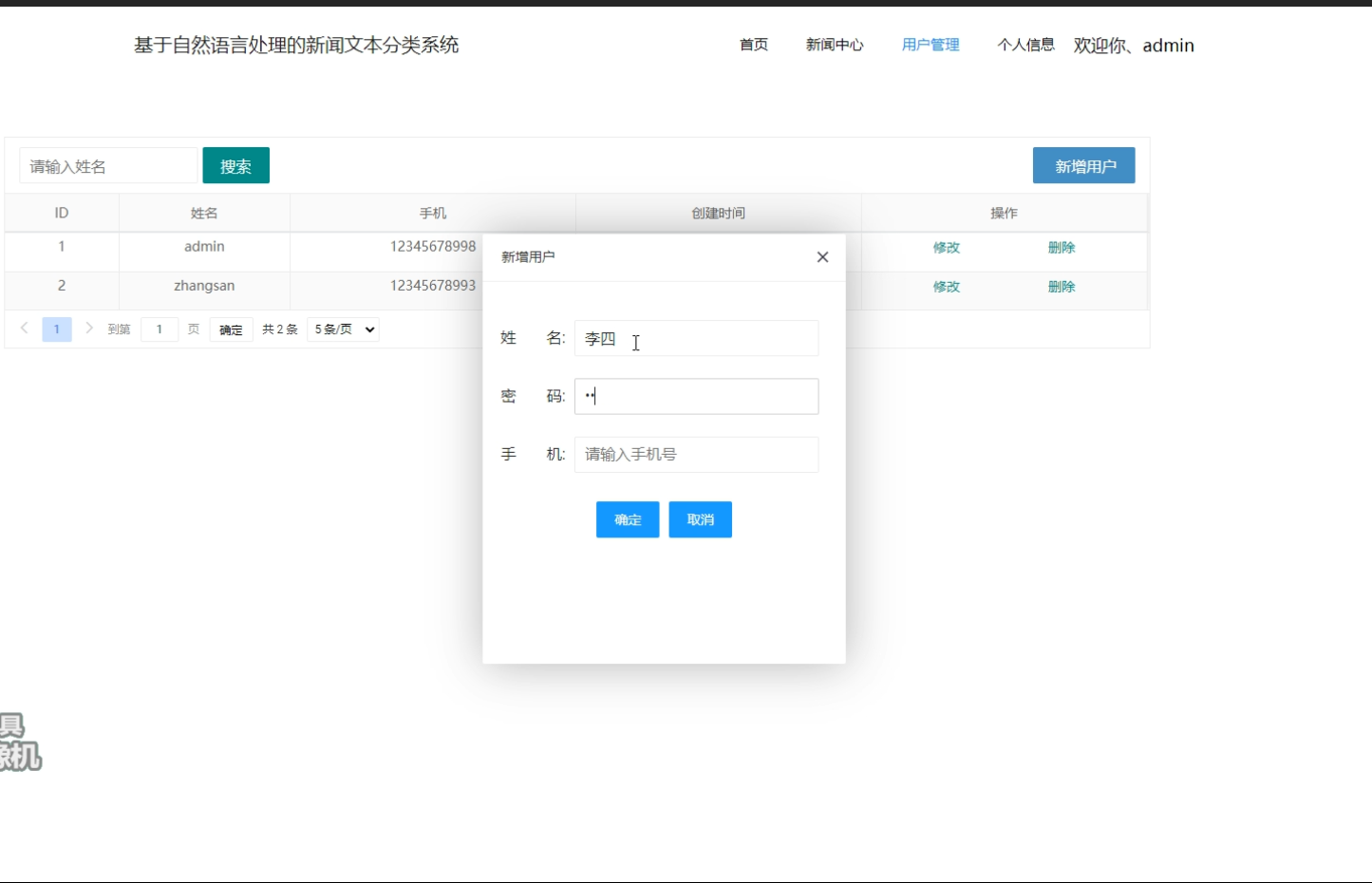1372x883 pixels.
Task: Open the 新闻中心 news center menu
Action: click(834, 45)
